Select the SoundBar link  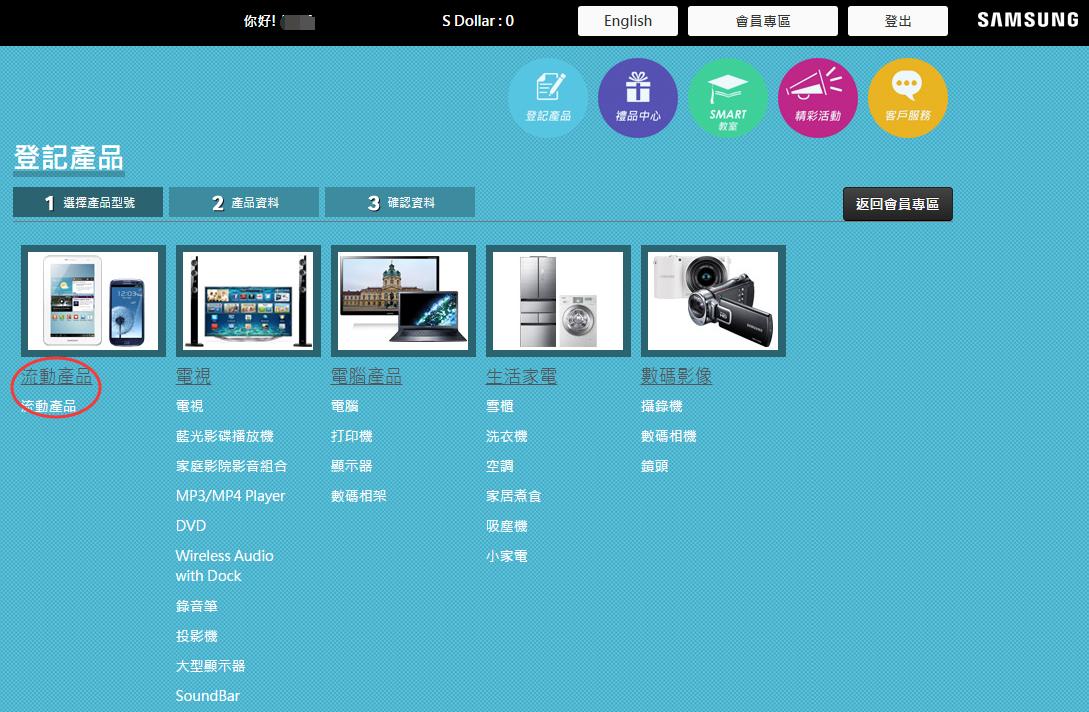pos(207,695)
